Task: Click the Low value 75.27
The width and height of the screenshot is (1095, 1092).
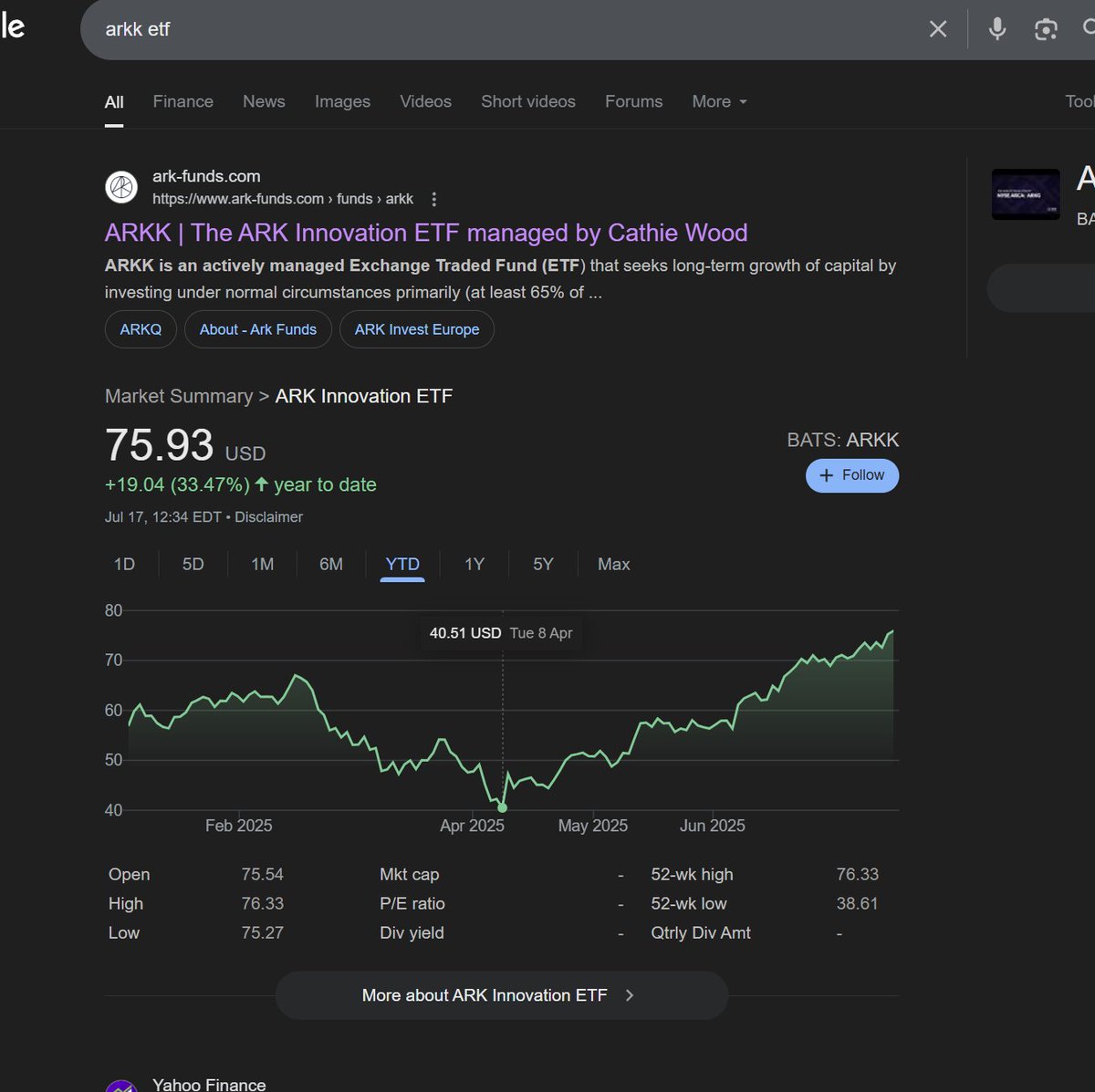Action: (263, 933)
